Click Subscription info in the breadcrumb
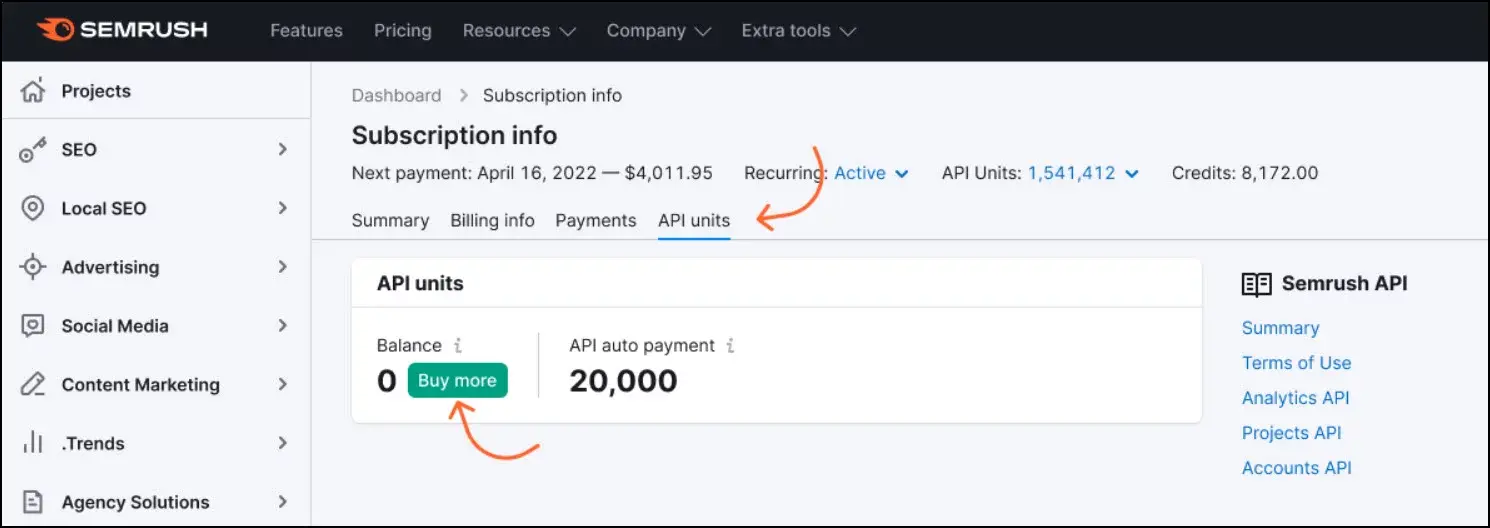The height and width of the screenshot is (528, 1490). tap(552, 96)
